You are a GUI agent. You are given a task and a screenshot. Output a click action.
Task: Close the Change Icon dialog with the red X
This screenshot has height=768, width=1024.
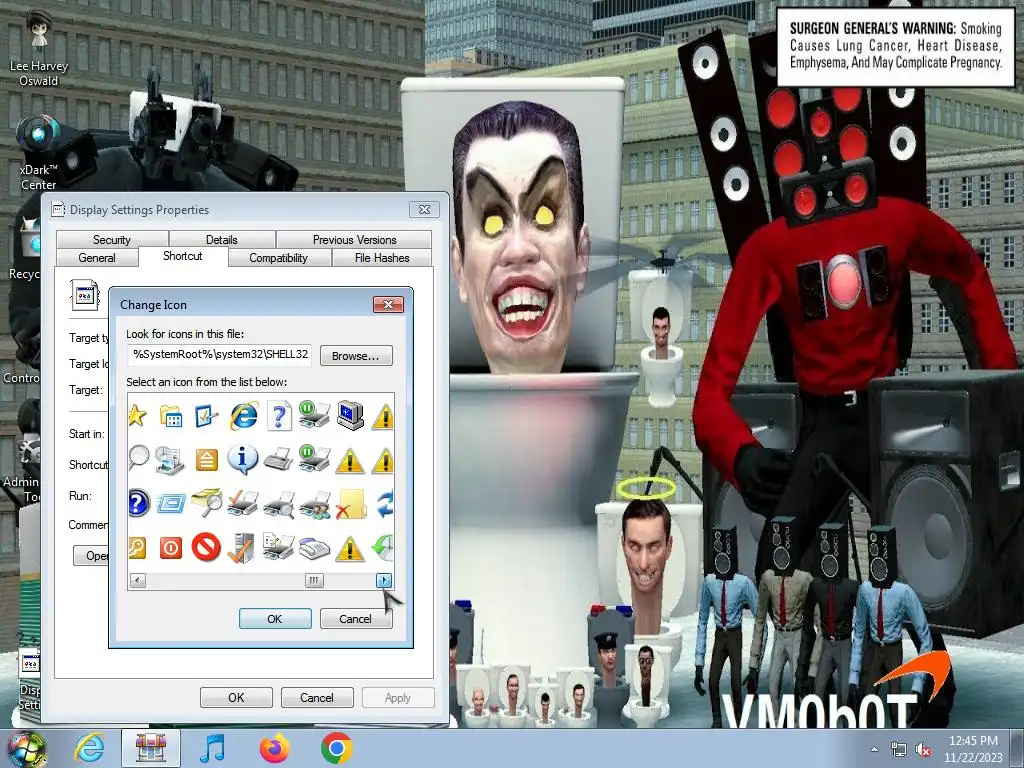388,304
